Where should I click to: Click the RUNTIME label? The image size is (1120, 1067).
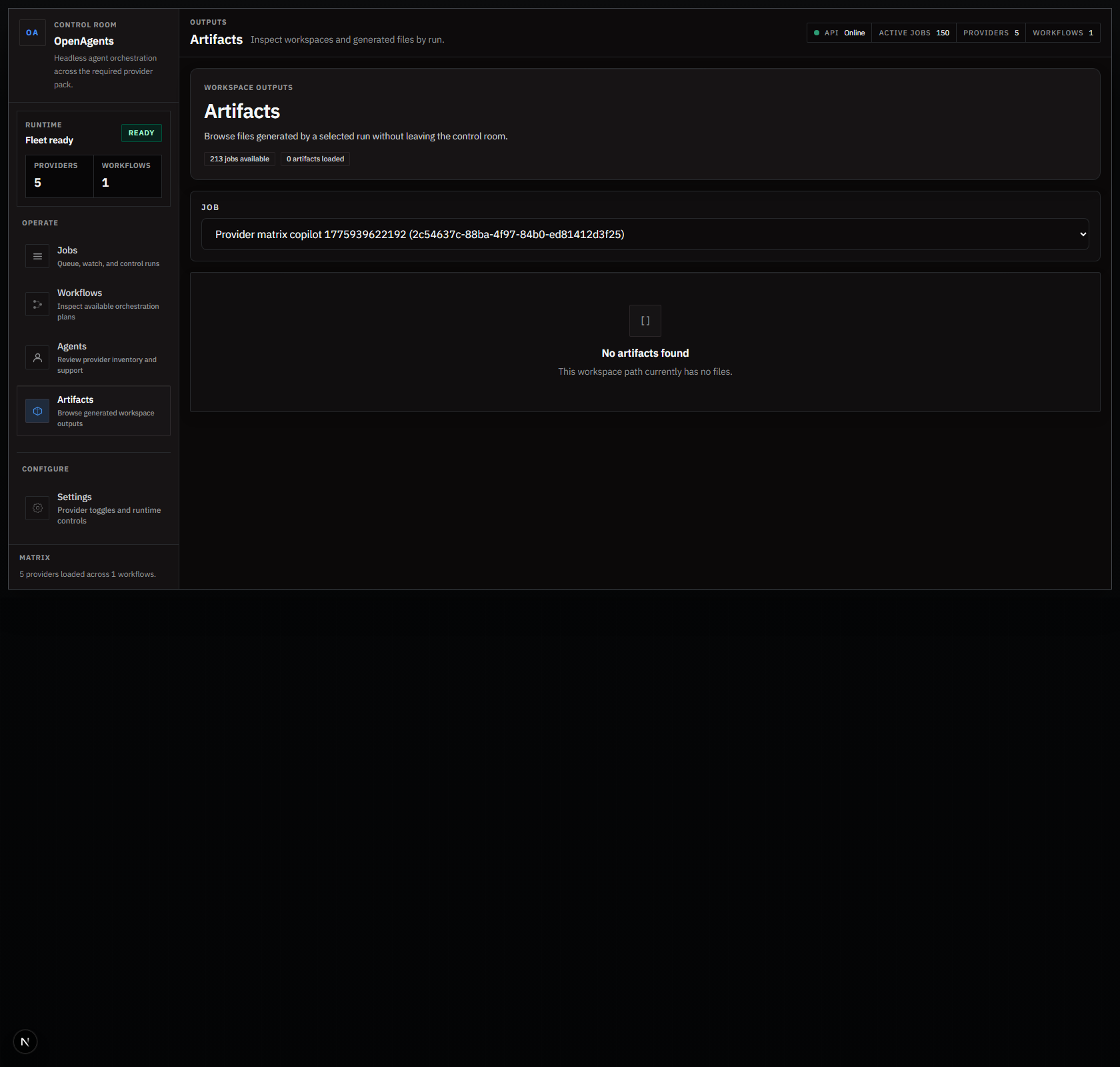43,125
